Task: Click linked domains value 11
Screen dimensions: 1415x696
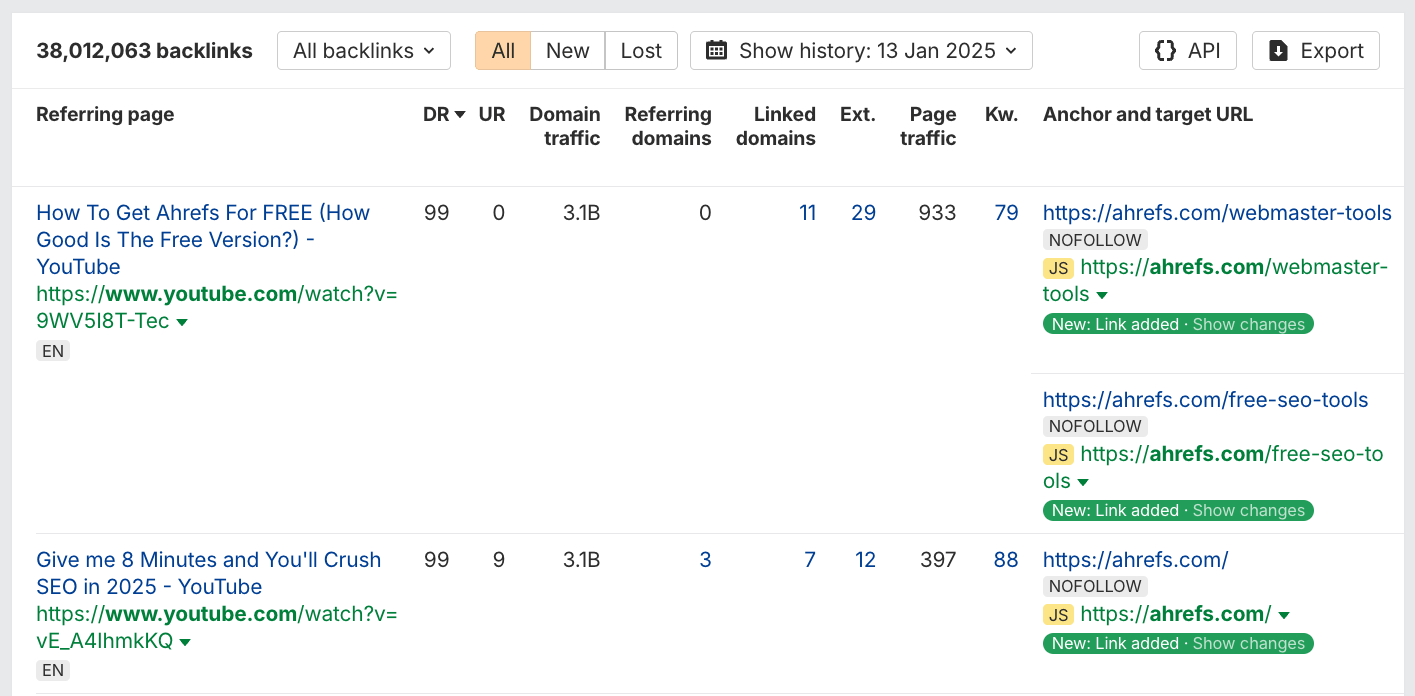Action: coord(807,213)
